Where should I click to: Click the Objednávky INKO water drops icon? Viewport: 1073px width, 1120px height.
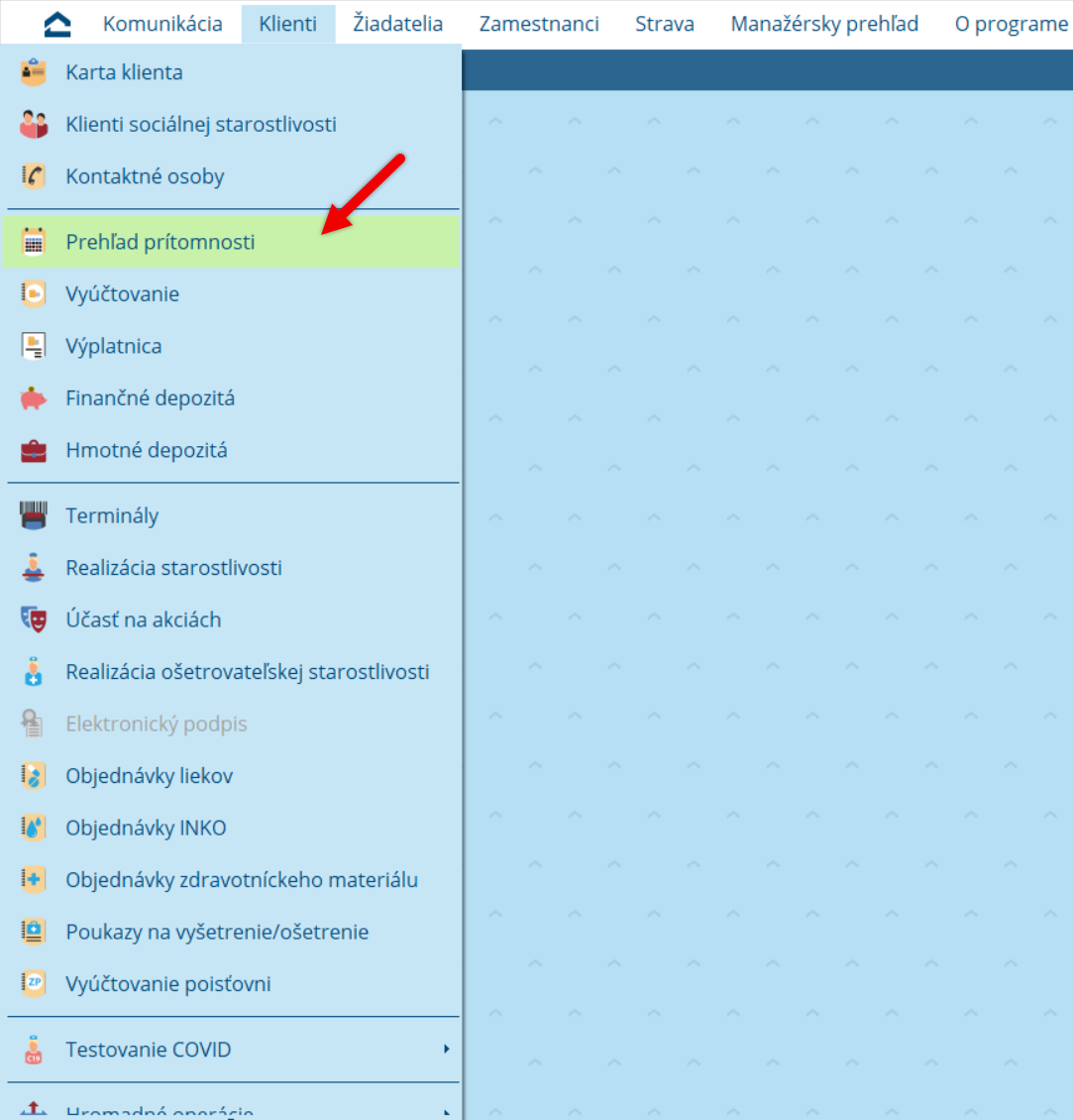coord(34,829)
